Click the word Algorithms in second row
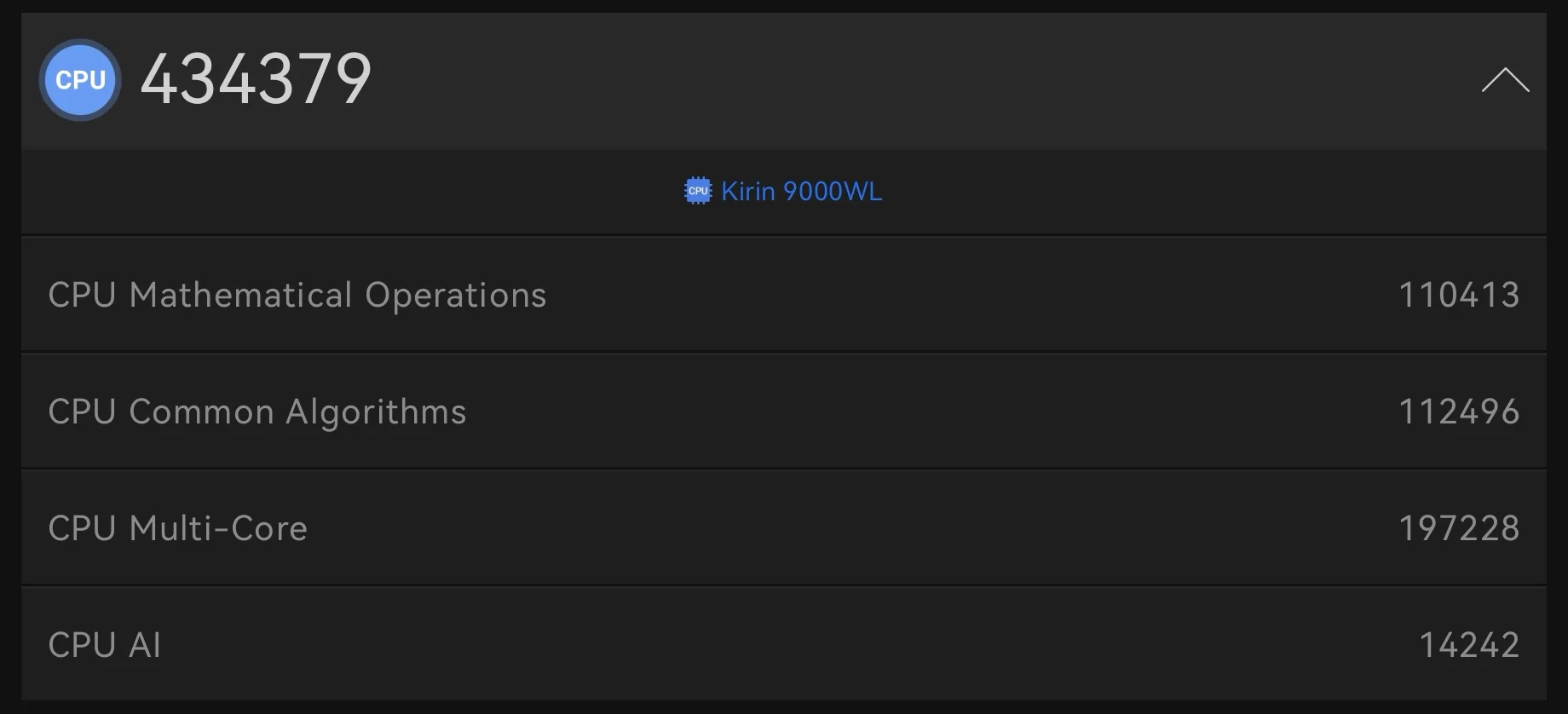 [x=376, y=412]
